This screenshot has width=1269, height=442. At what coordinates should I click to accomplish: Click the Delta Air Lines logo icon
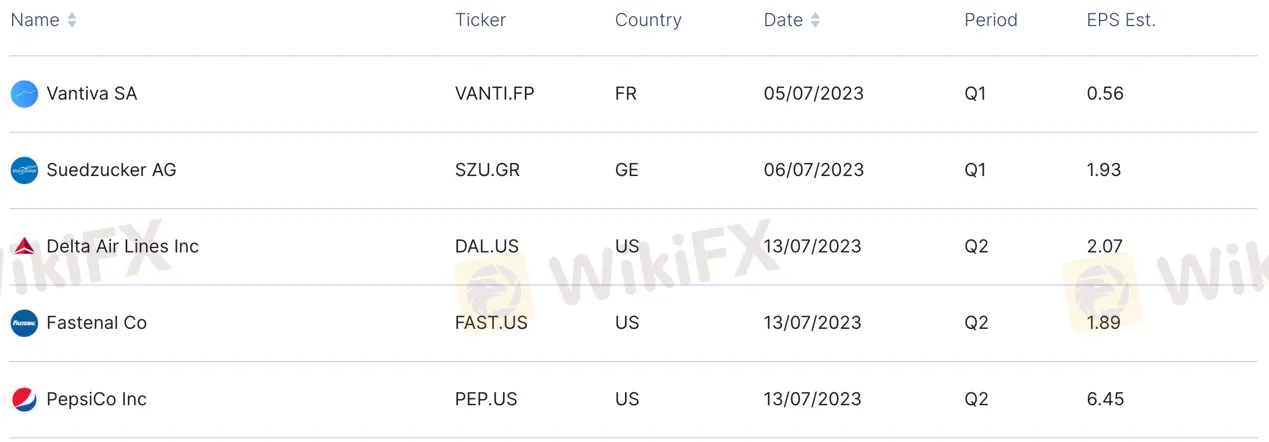pos(24,246)
